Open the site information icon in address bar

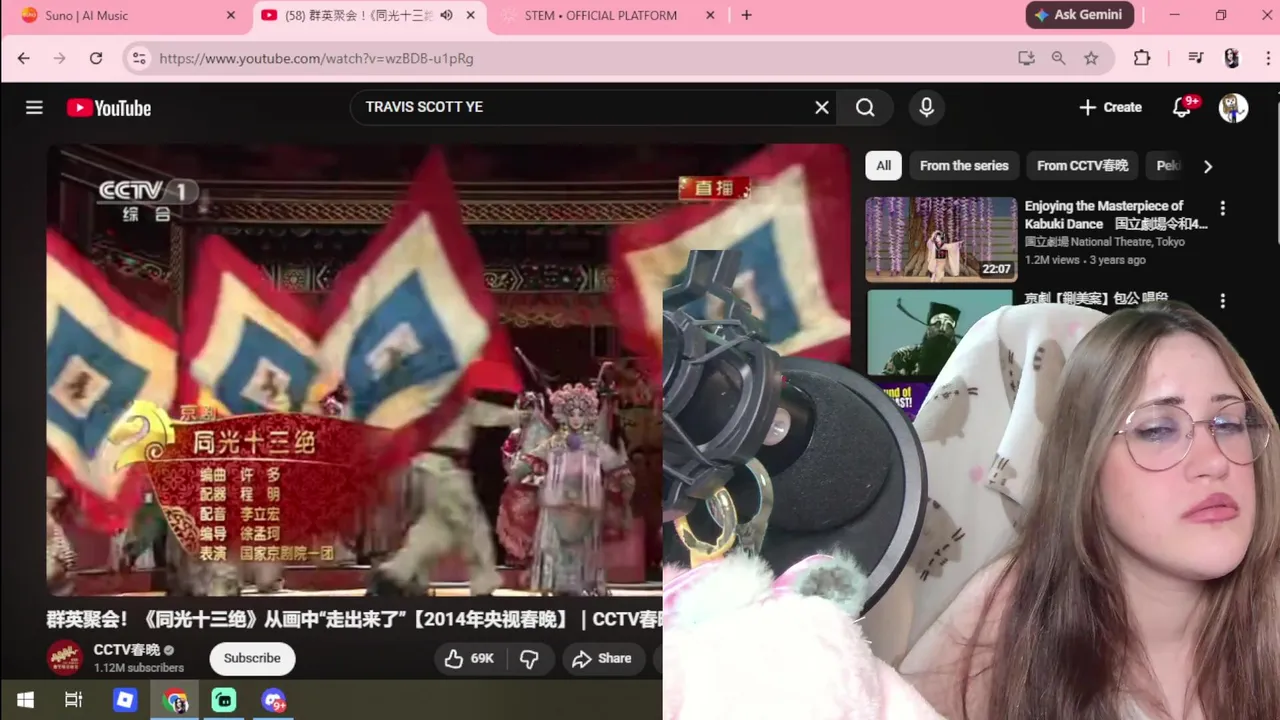[139, 58]
